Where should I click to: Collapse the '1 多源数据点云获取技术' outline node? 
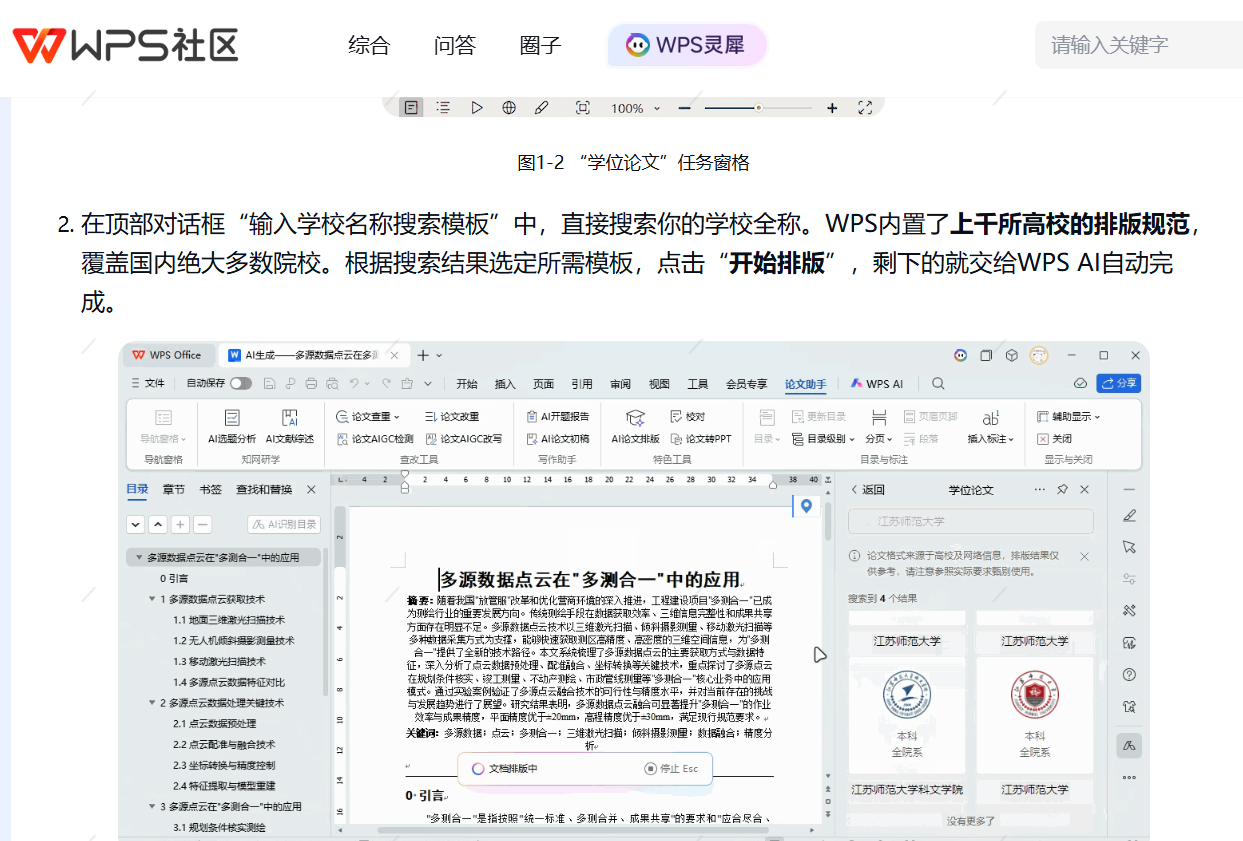tap(151, 599)
